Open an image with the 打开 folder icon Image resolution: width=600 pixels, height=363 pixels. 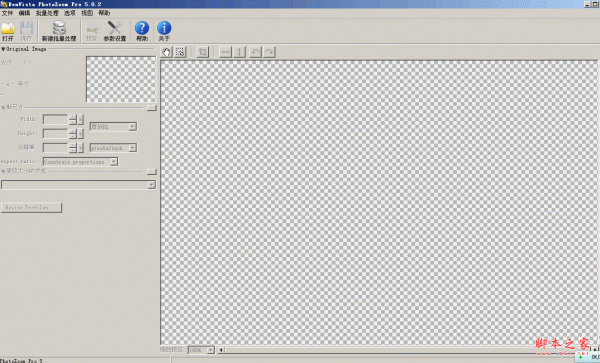(8, 31)
